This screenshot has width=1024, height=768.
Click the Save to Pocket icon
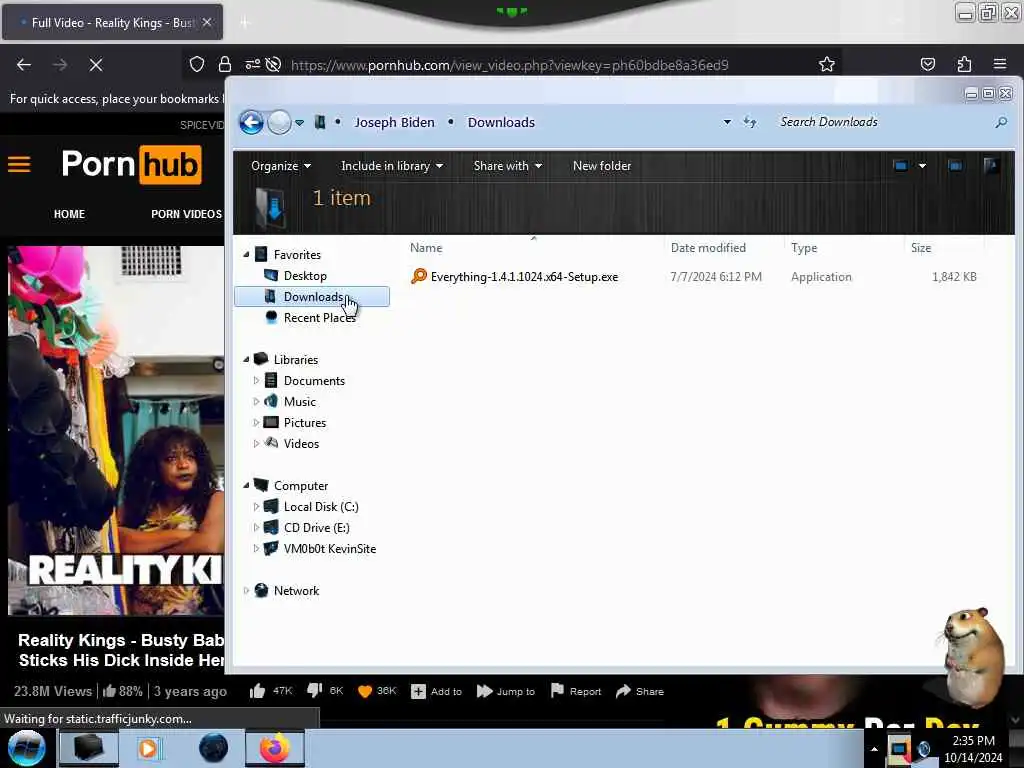927,65
